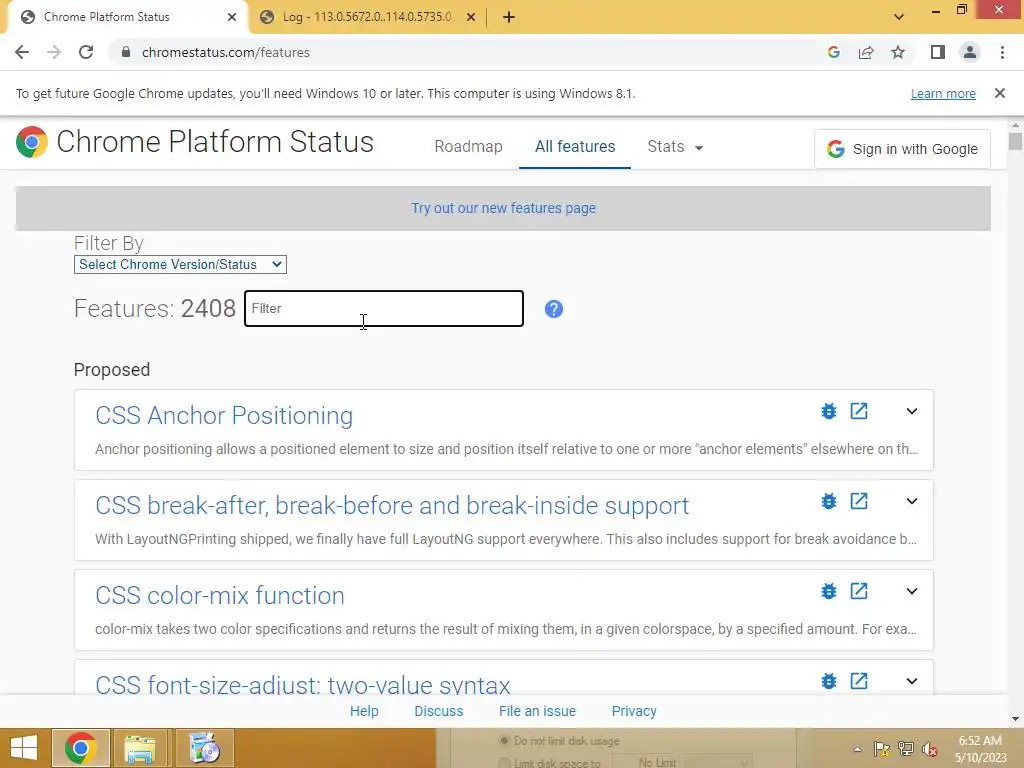This screenshot has width=1024, height=768.
Task: Open the Windows Start button
Action: pyautogui.click(x=24, y=748)
